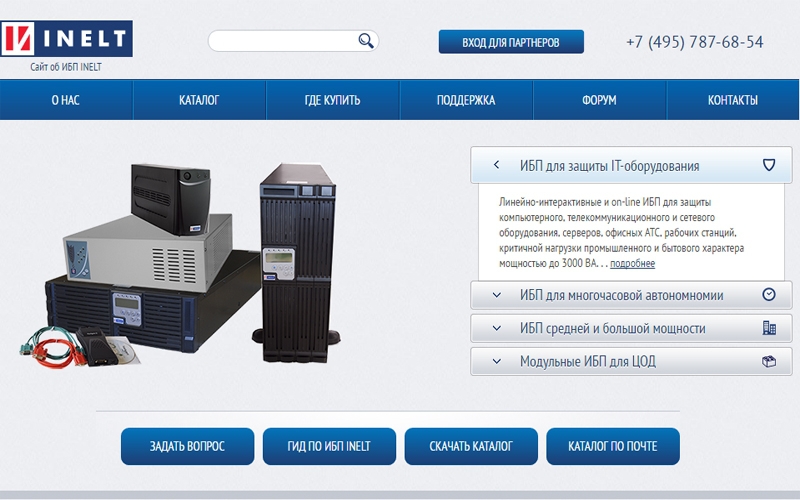Expand the Модульные ИБП для ЦОД section
This screenshot has width=800, height=500.
click(x=496, y=361)
